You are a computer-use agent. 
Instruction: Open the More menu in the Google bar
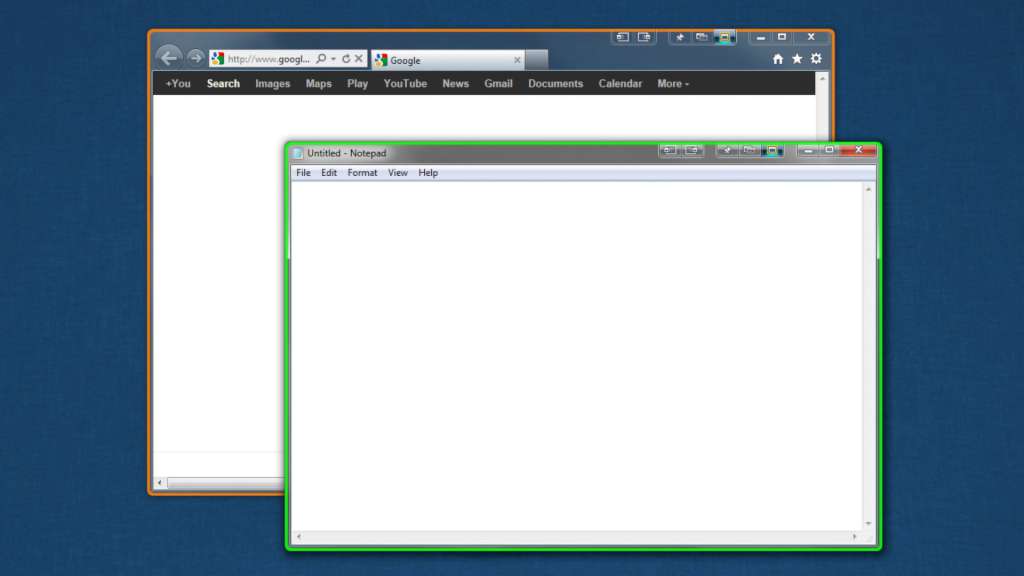(671, 84)
